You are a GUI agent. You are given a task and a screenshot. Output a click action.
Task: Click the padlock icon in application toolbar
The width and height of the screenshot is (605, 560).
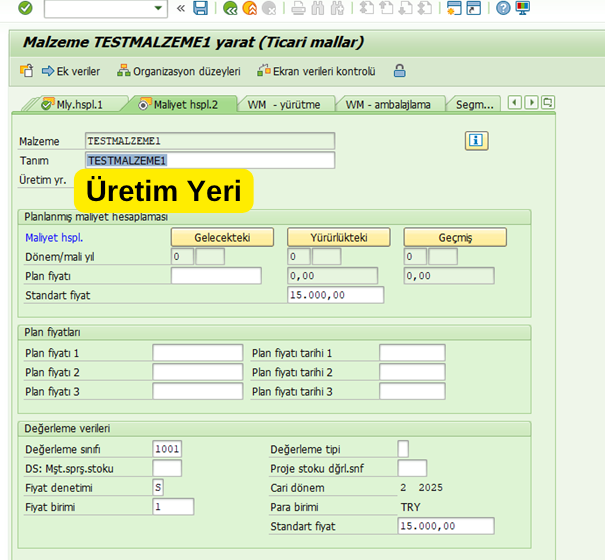pyautogui.click(x=400, y=71)
